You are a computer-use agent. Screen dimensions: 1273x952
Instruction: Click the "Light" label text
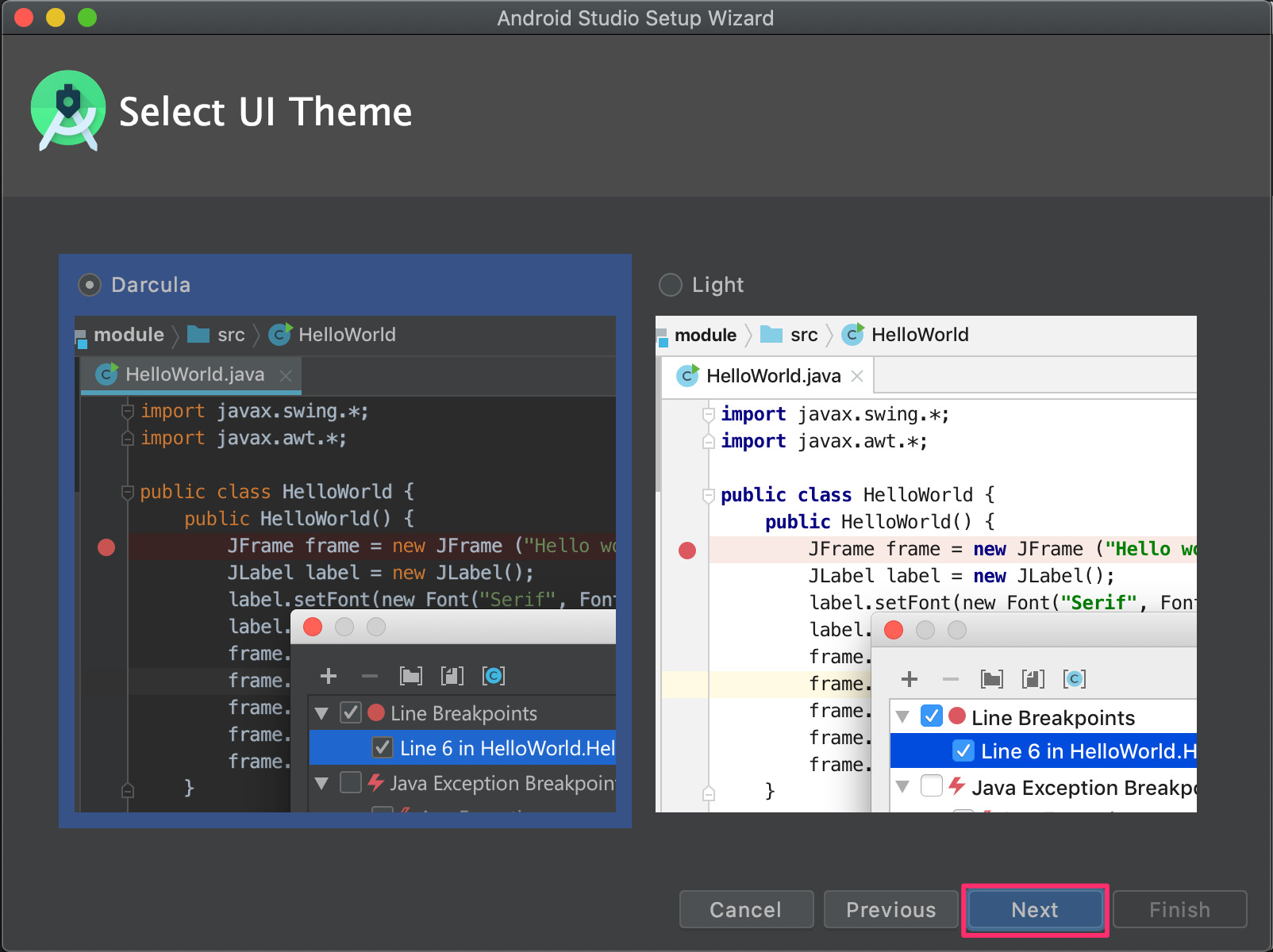point(717,285)
